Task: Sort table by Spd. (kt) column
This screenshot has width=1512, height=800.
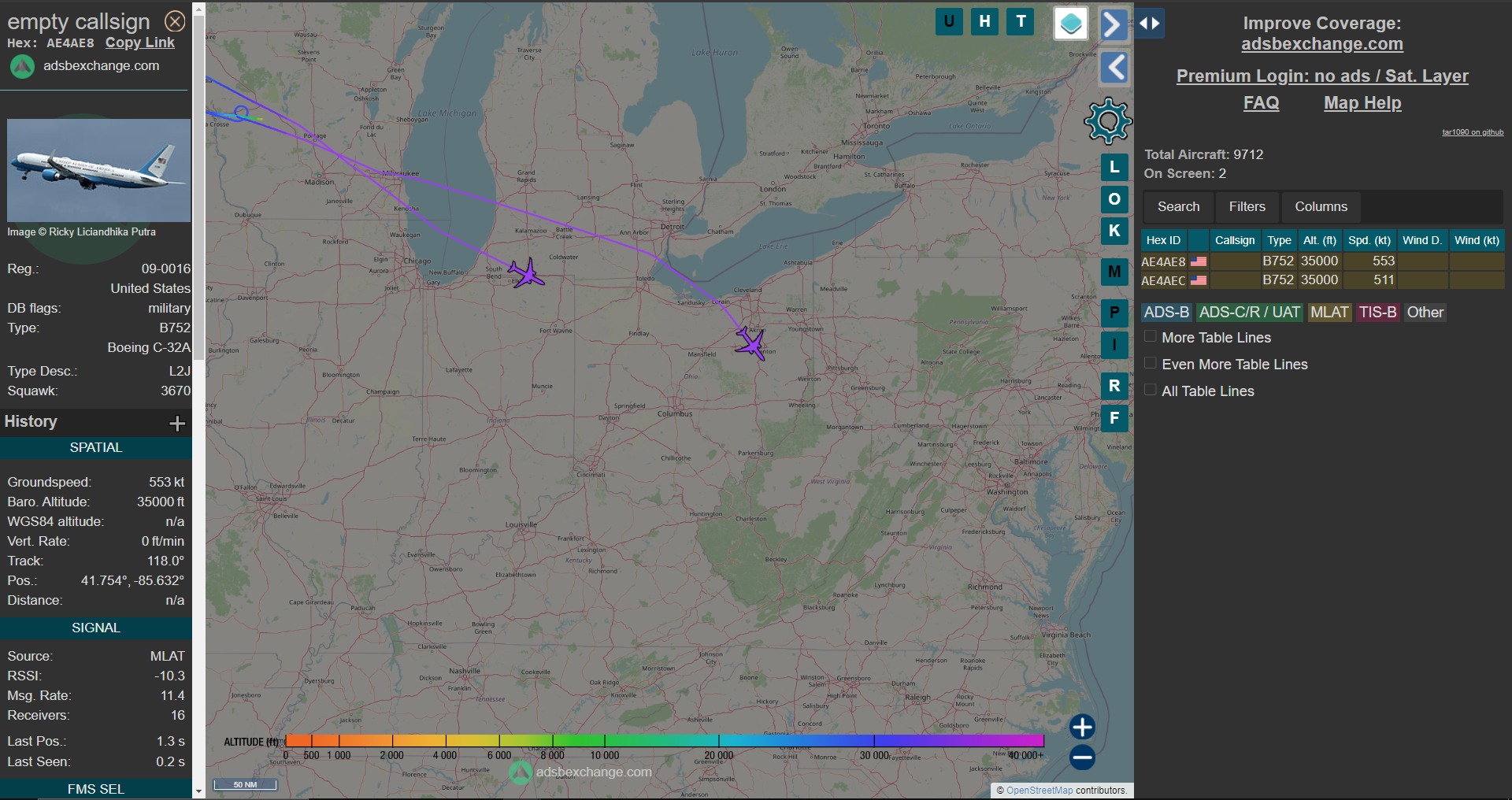Action: (x=1369, y=240)
